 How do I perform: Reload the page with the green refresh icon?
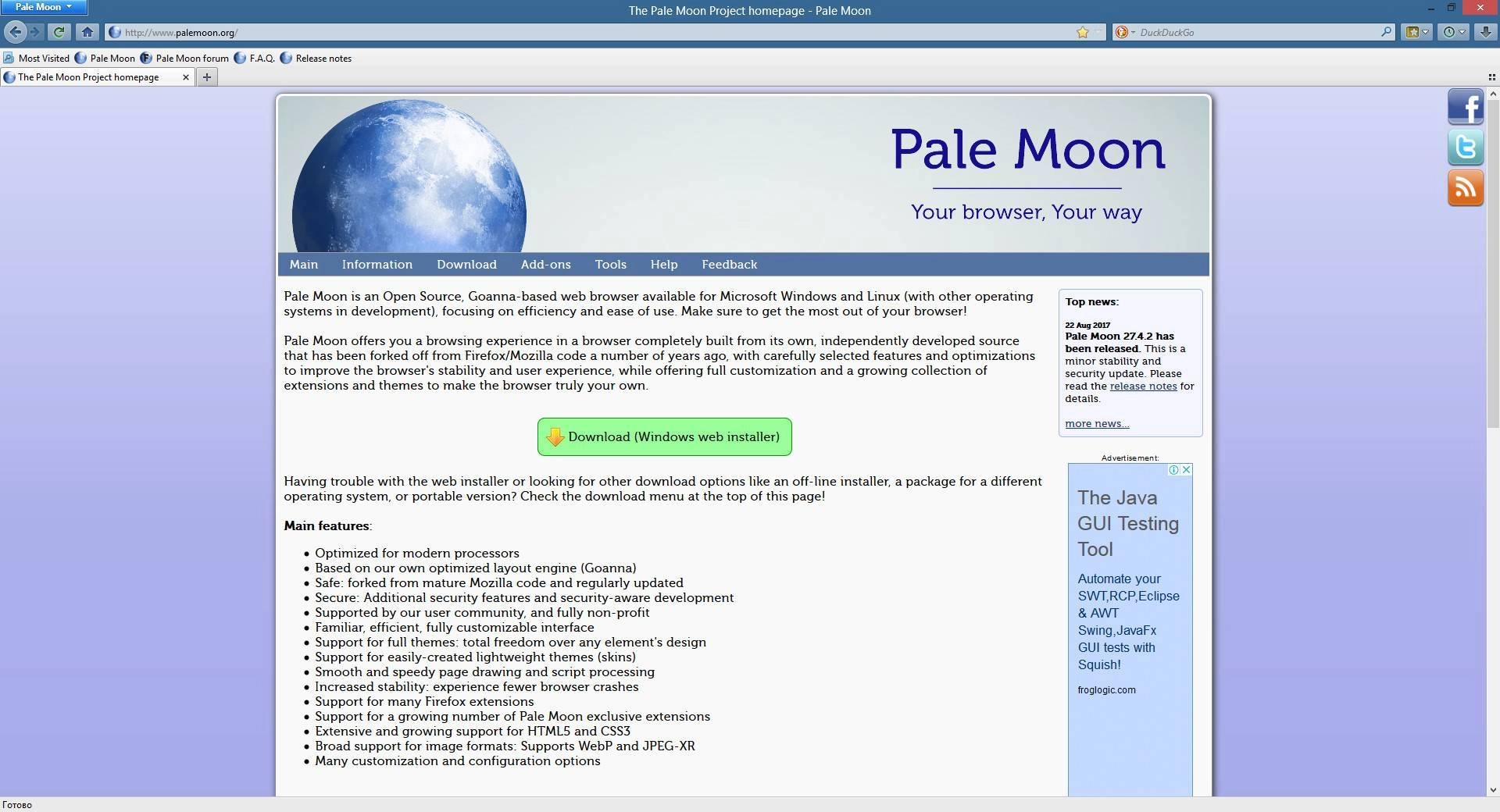[x=59, y=32]
